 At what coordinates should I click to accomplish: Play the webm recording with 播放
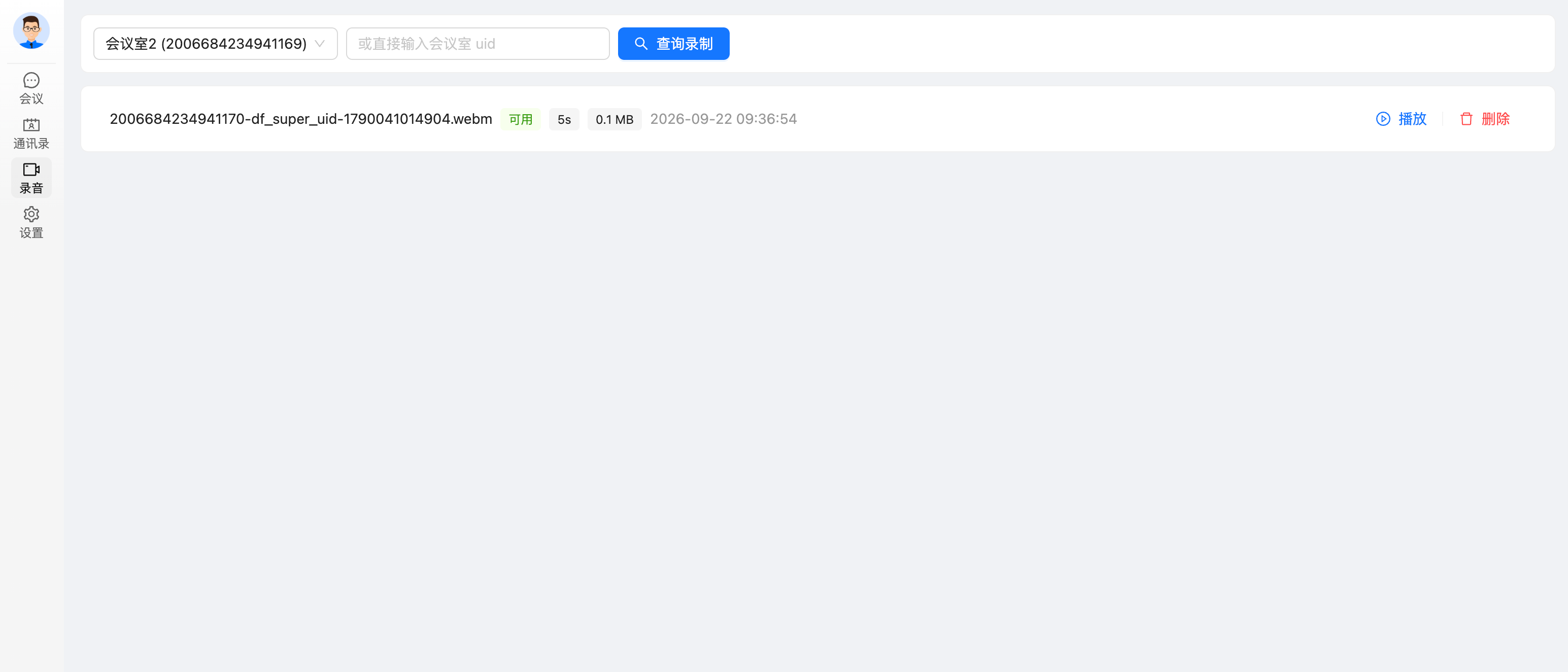click(x=1401, y=119)
